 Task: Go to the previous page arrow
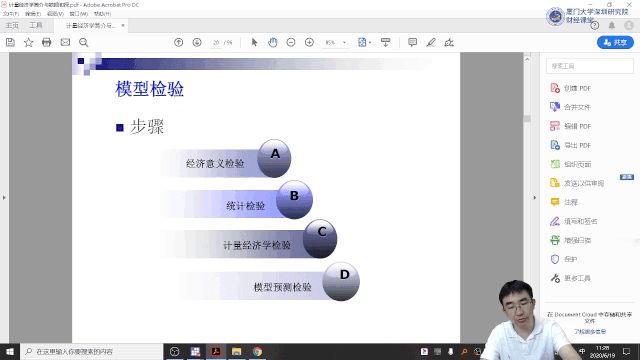point(178,42)
